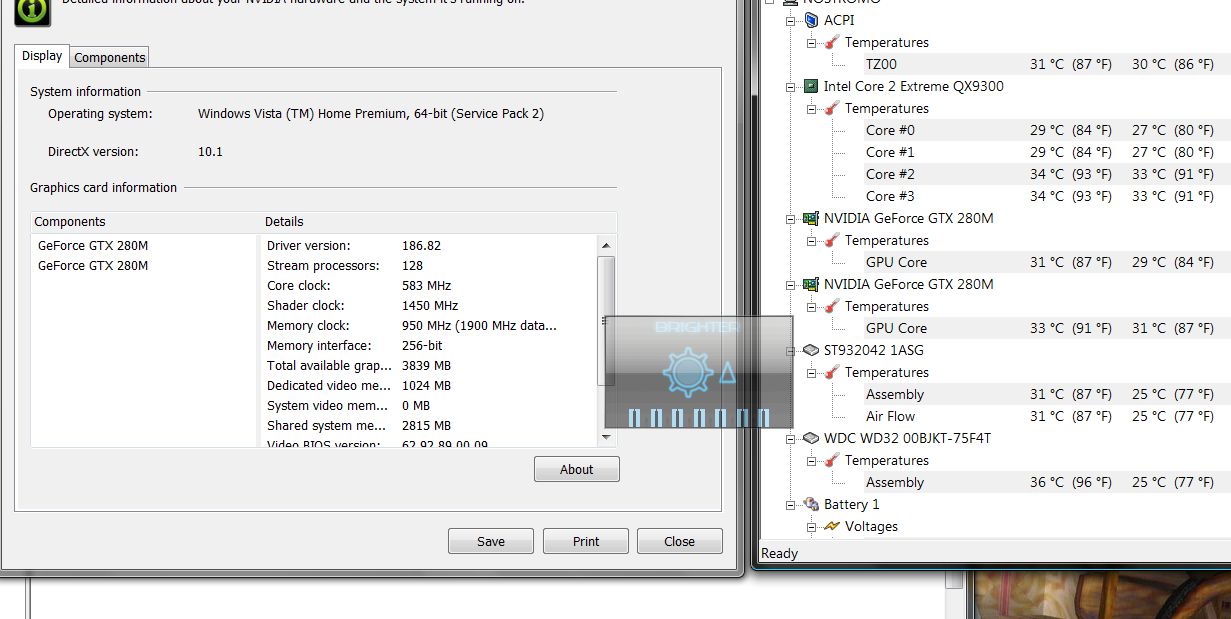This screenshot has width=1231, height=619.
Task: Click the Driver version 186.82 row
Action: (x=430, y=245)
